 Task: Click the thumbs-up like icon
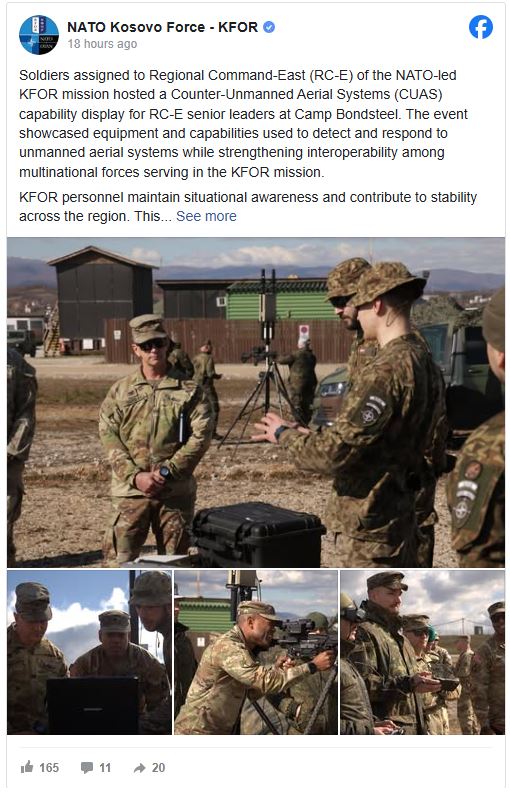click(x=27, y=767)
